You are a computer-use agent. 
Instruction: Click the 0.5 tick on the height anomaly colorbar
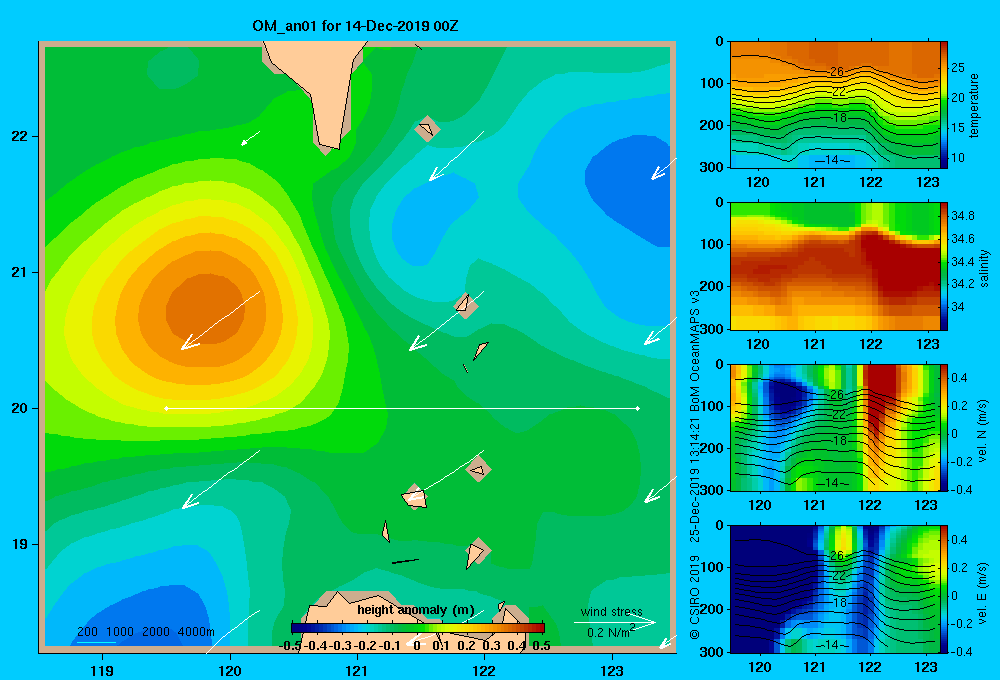[x=541, y=646]
